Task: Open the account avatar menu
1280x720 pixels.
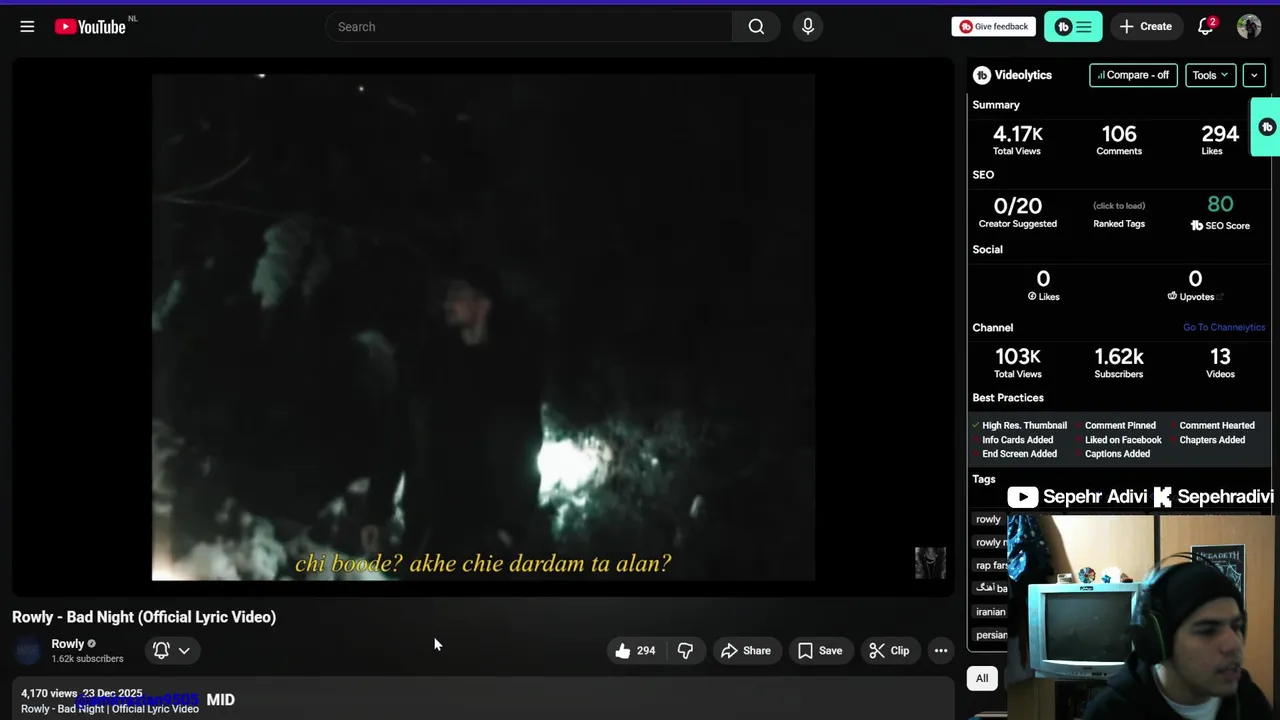Action: click(x=1249, y=27)
